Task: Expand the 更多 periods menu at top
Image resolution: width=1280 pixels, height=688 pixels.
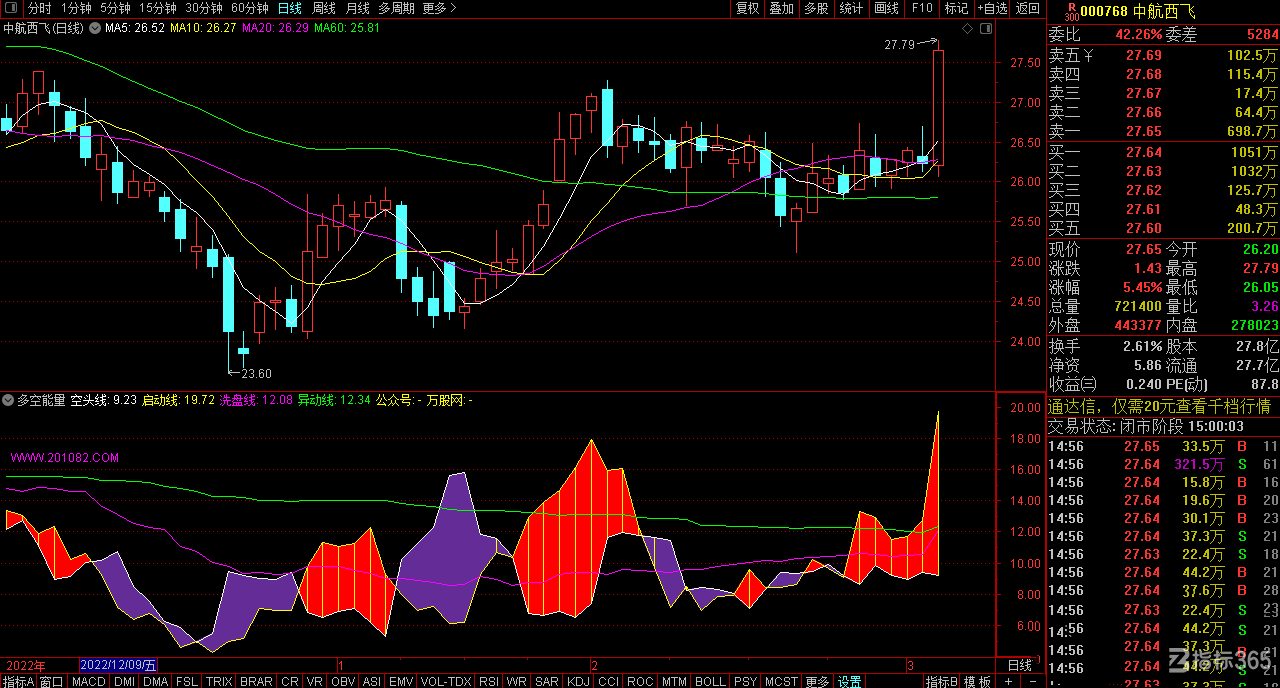Action: 439,8
